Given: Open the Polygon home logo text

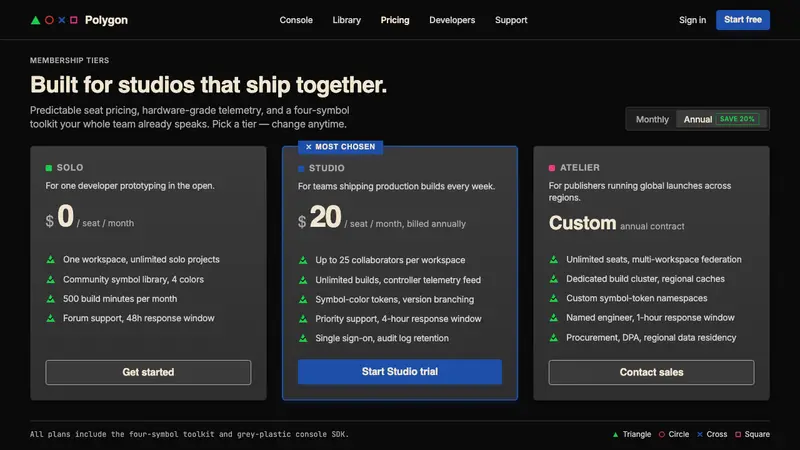Looking at the screenshot, I should 106,20.
